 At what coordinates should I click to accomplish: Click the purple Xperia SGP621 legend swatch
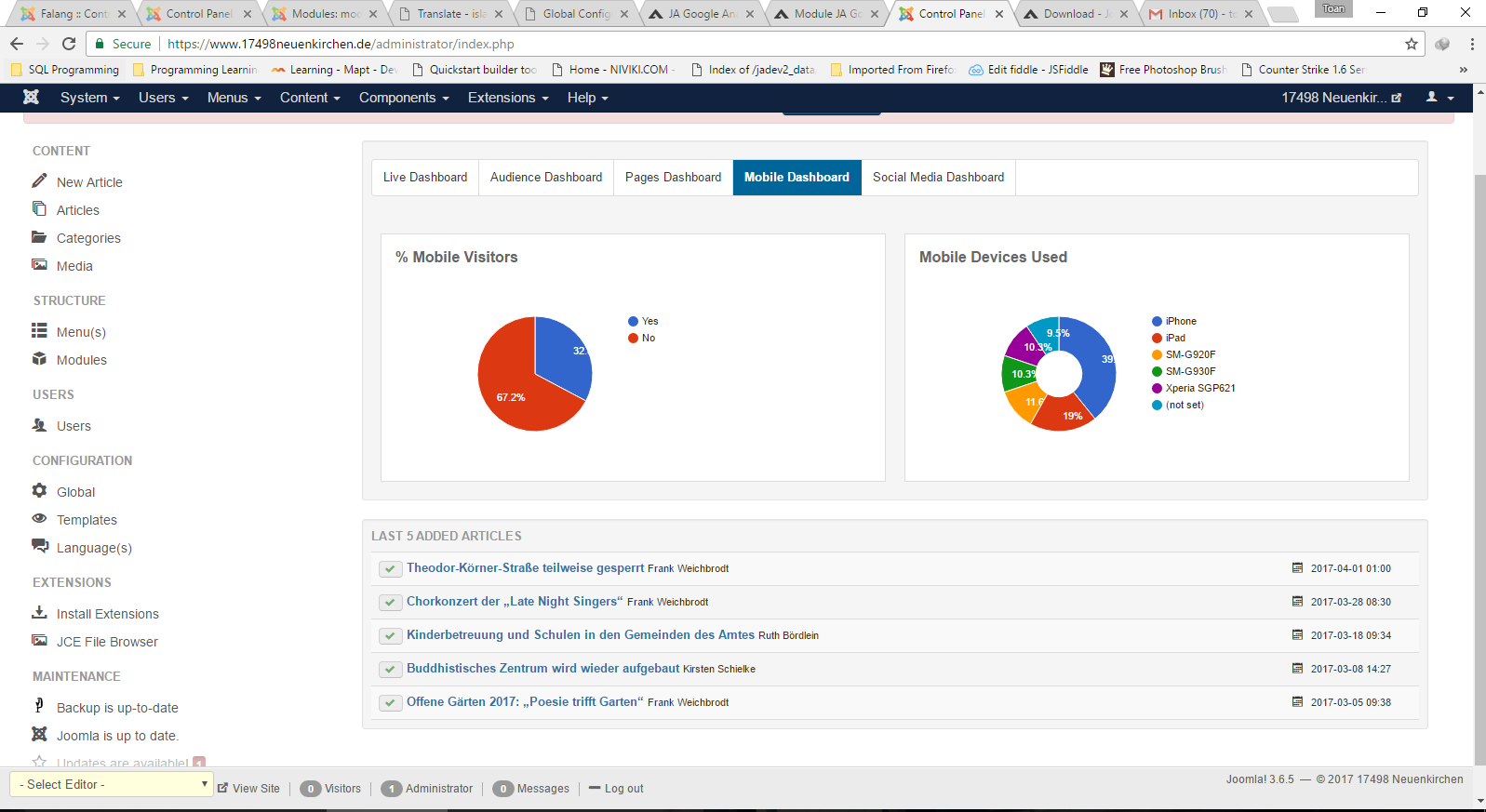point(1157,388)
